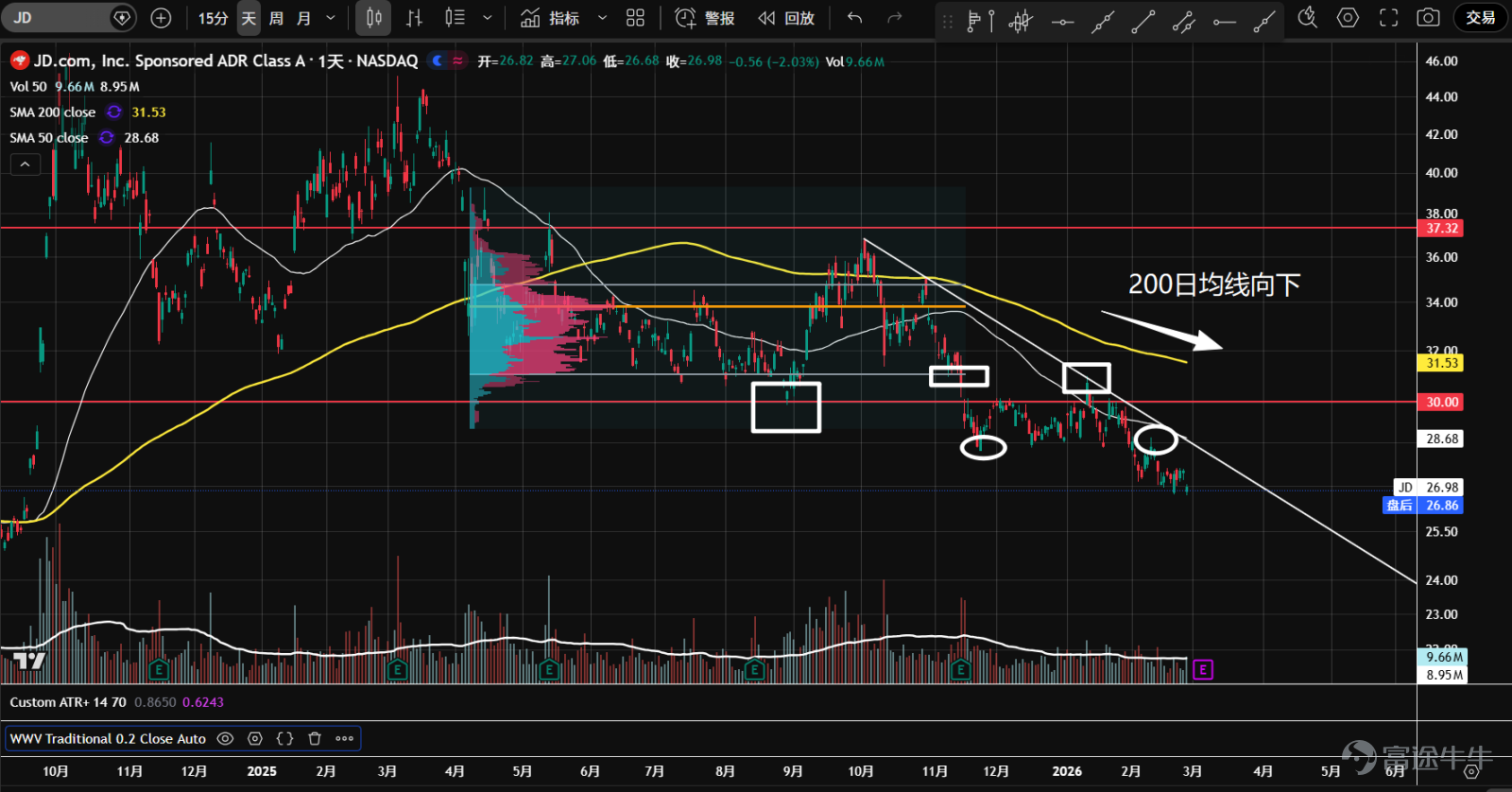Open WWV Traditional indicator settings
Viewport: 1512px width, 792px height.
[255, 739]
